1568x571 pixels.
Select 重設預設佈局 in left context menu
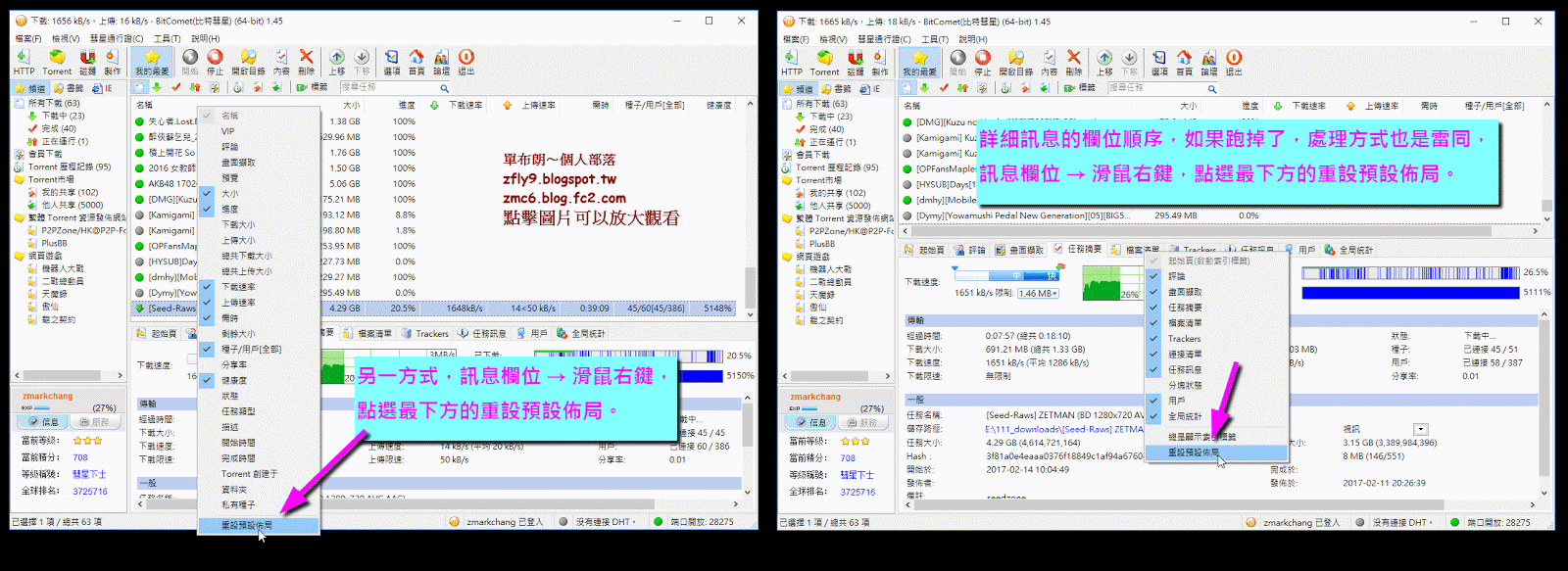[x=259, y=526]
